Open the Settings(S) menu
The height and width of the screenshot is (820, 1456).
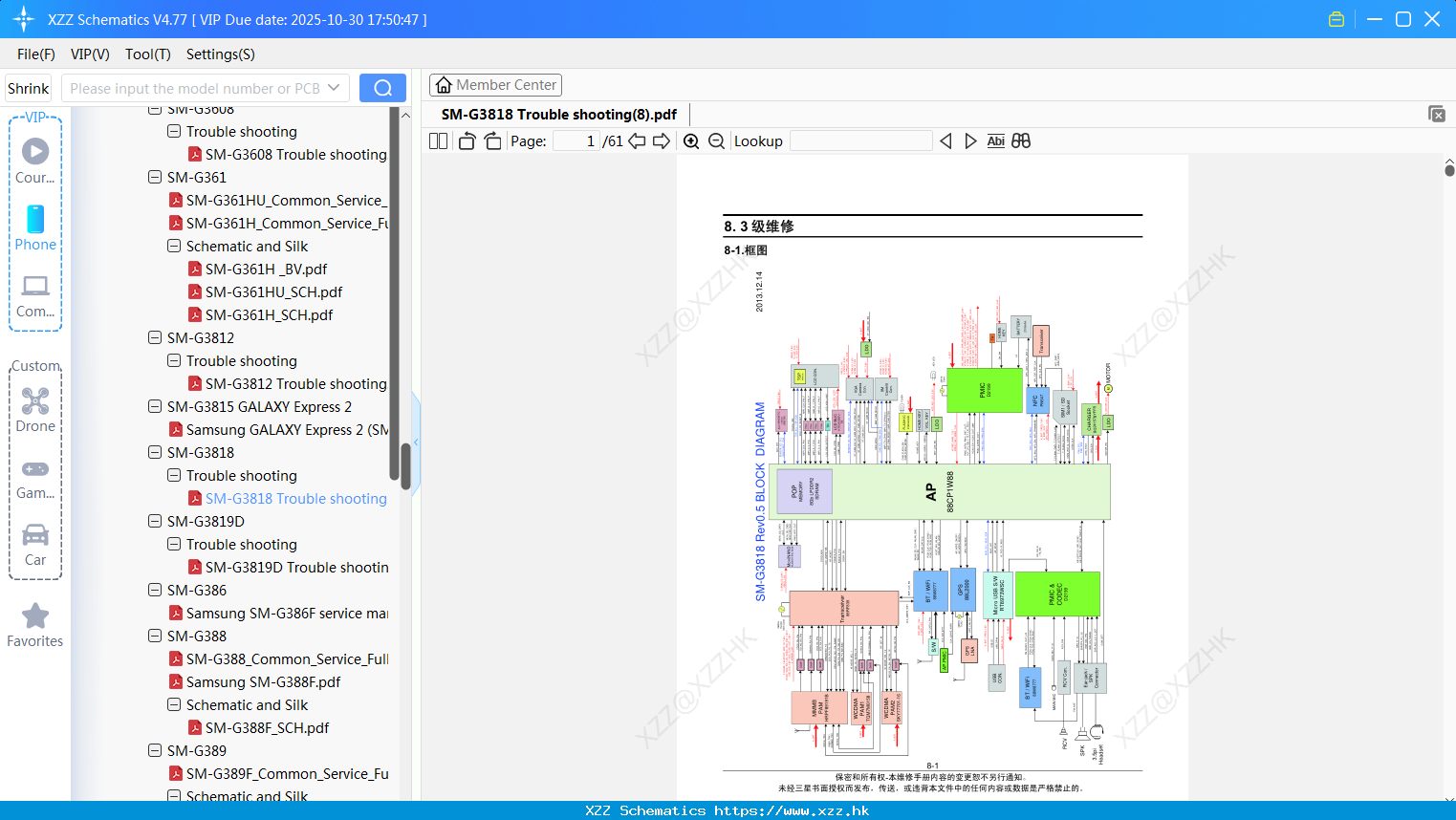click(221, 54)
